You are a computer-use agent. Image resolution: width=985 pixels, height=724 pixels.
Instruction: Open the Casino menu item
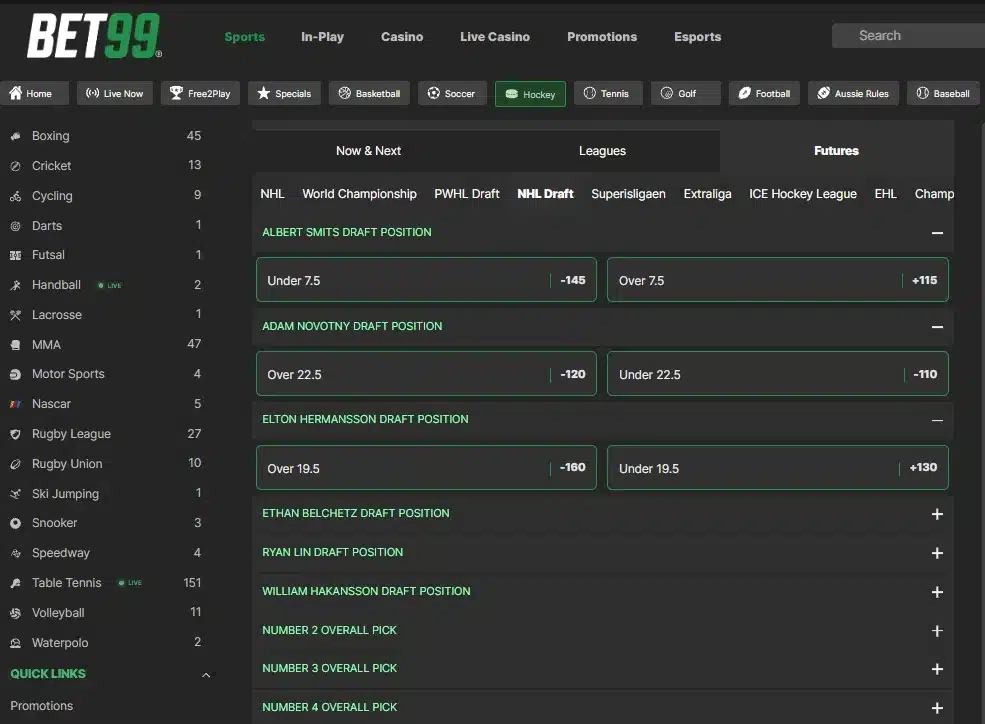click(402, 36)
